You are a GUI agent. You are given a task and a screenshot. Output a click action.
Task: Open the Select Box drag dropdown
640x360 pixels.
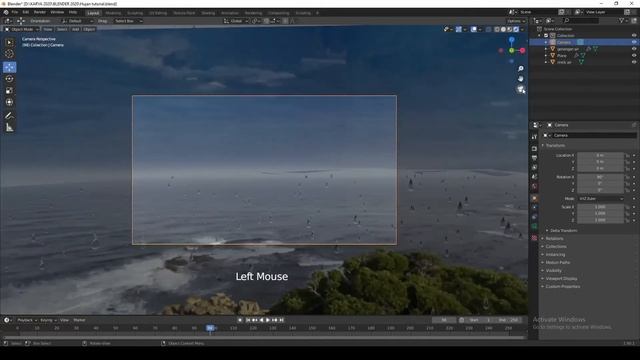coord(127,21)
